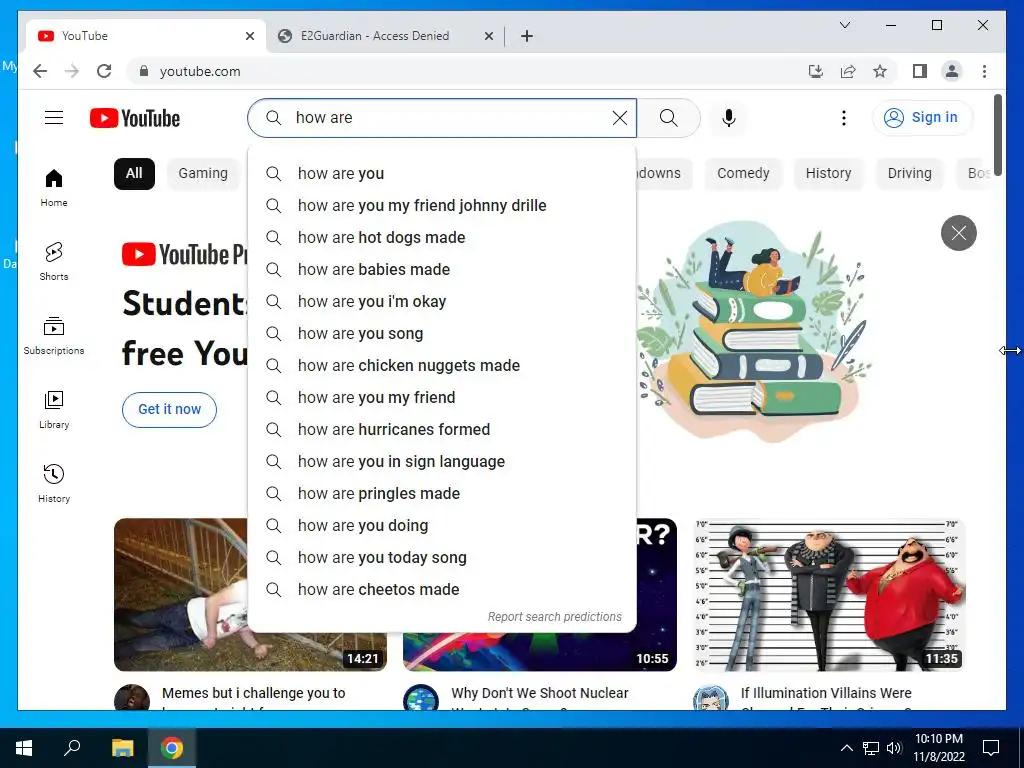Select the Comedy filter chip
Viewport: 1024px width, 768px height.
pos(743,174)
